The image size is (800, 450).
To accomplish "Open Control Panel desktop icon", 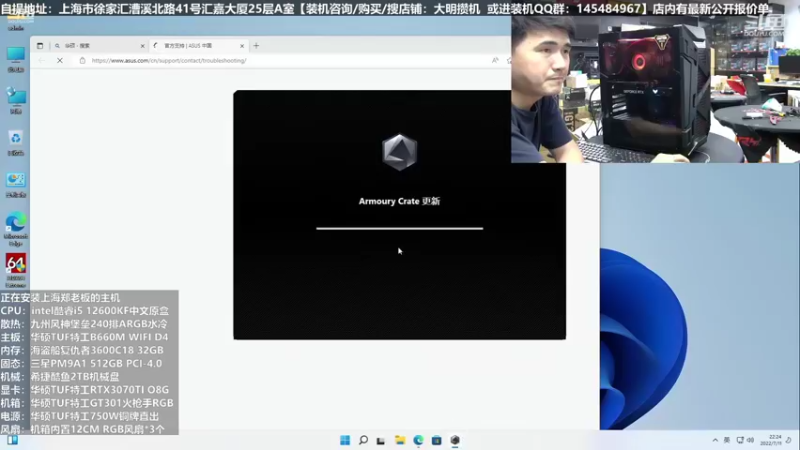I will [x=16, y=184].
